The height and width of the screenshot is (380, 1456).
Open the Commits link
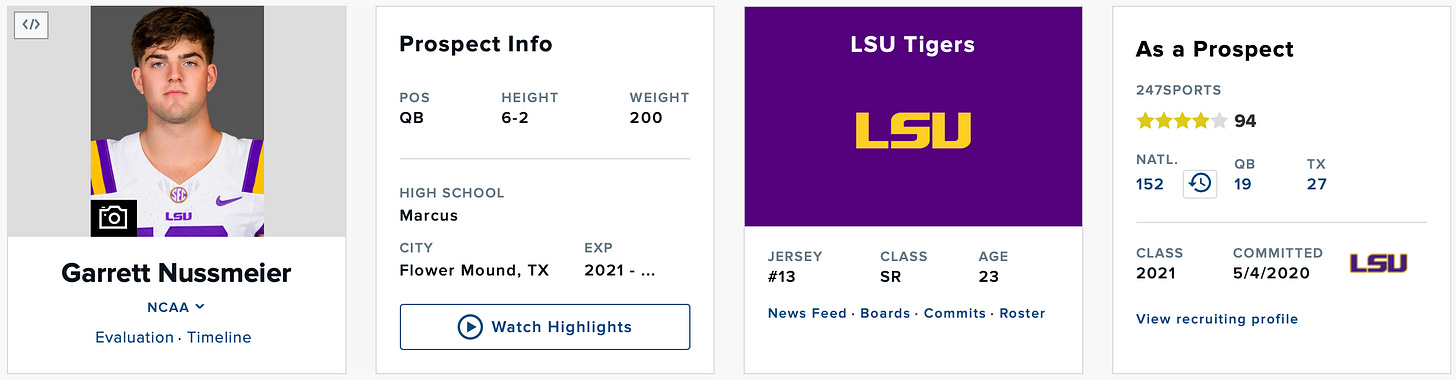(955, 313)
